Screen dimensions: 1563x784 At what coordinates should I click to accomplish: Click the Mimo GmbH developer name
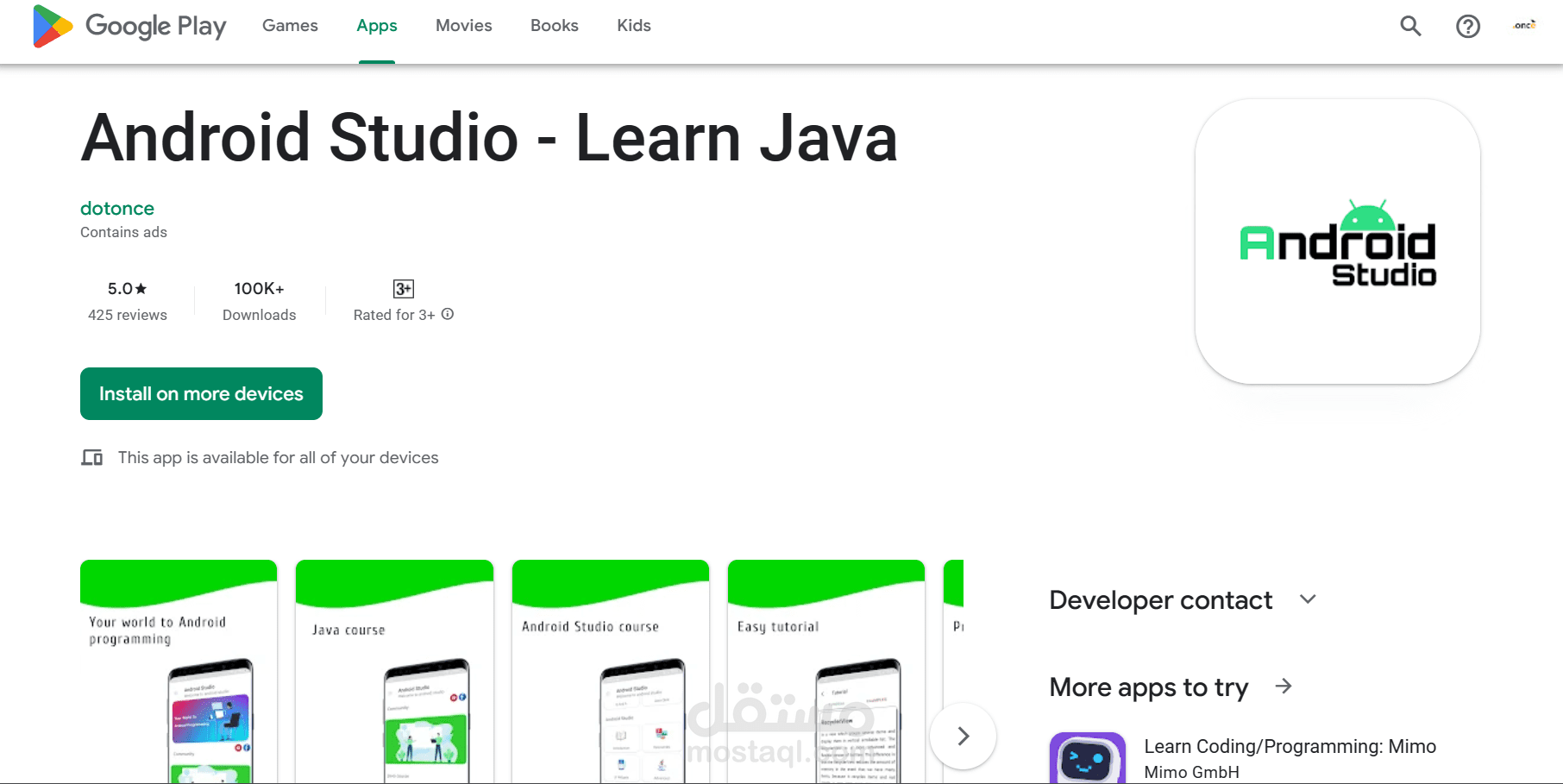pos(1191,772)
